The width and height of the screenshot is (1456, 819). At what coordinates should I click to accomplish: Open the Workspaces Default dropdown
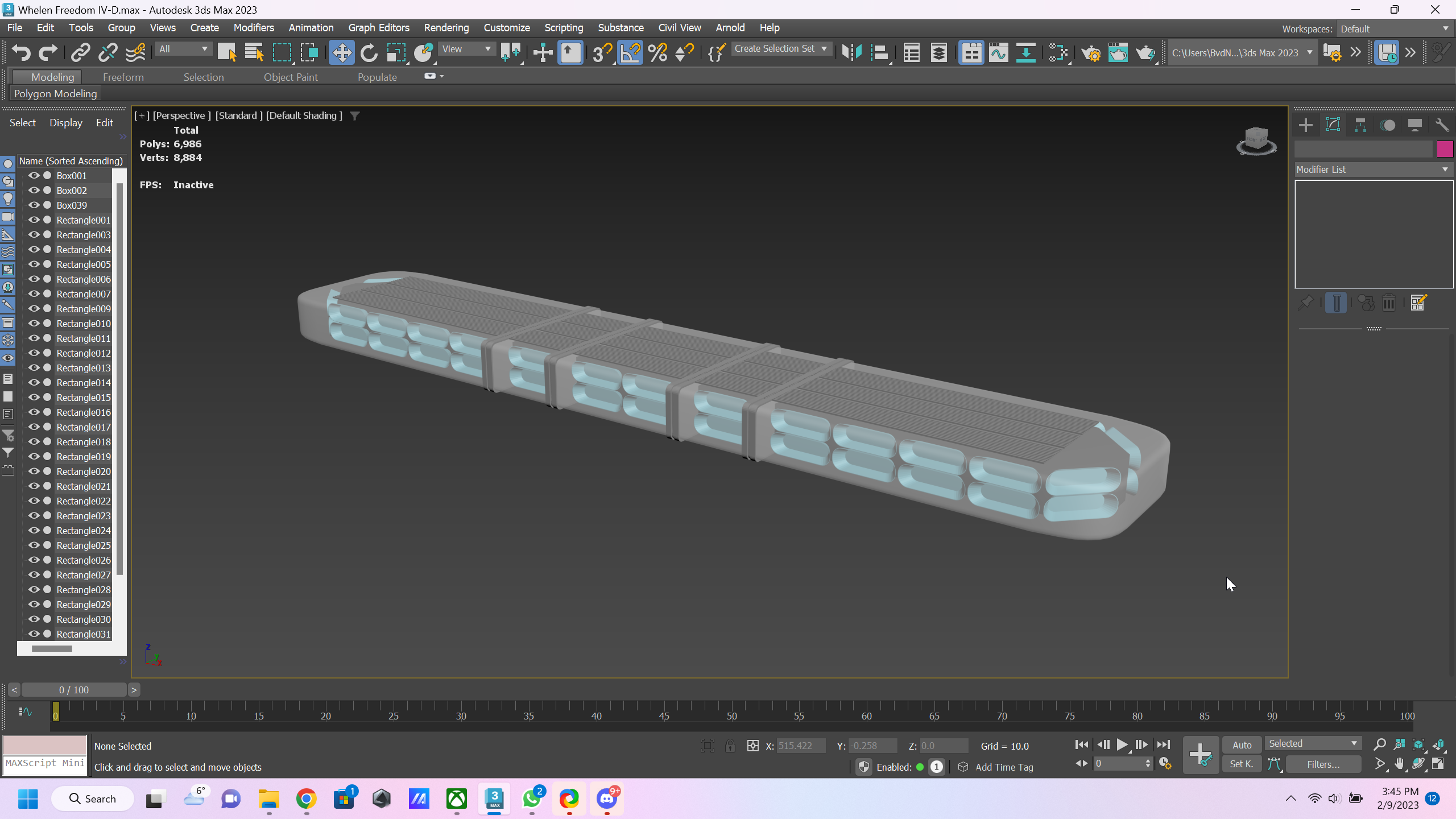coord(1394,28)
